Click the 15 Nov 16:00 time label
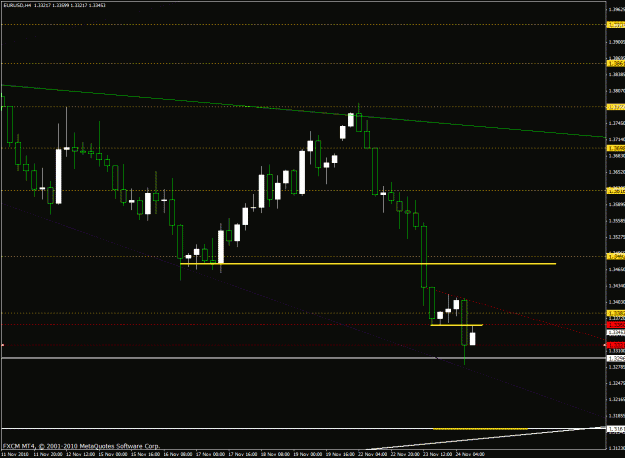Viewport: 625px width, 458px height. pos(145,454)
